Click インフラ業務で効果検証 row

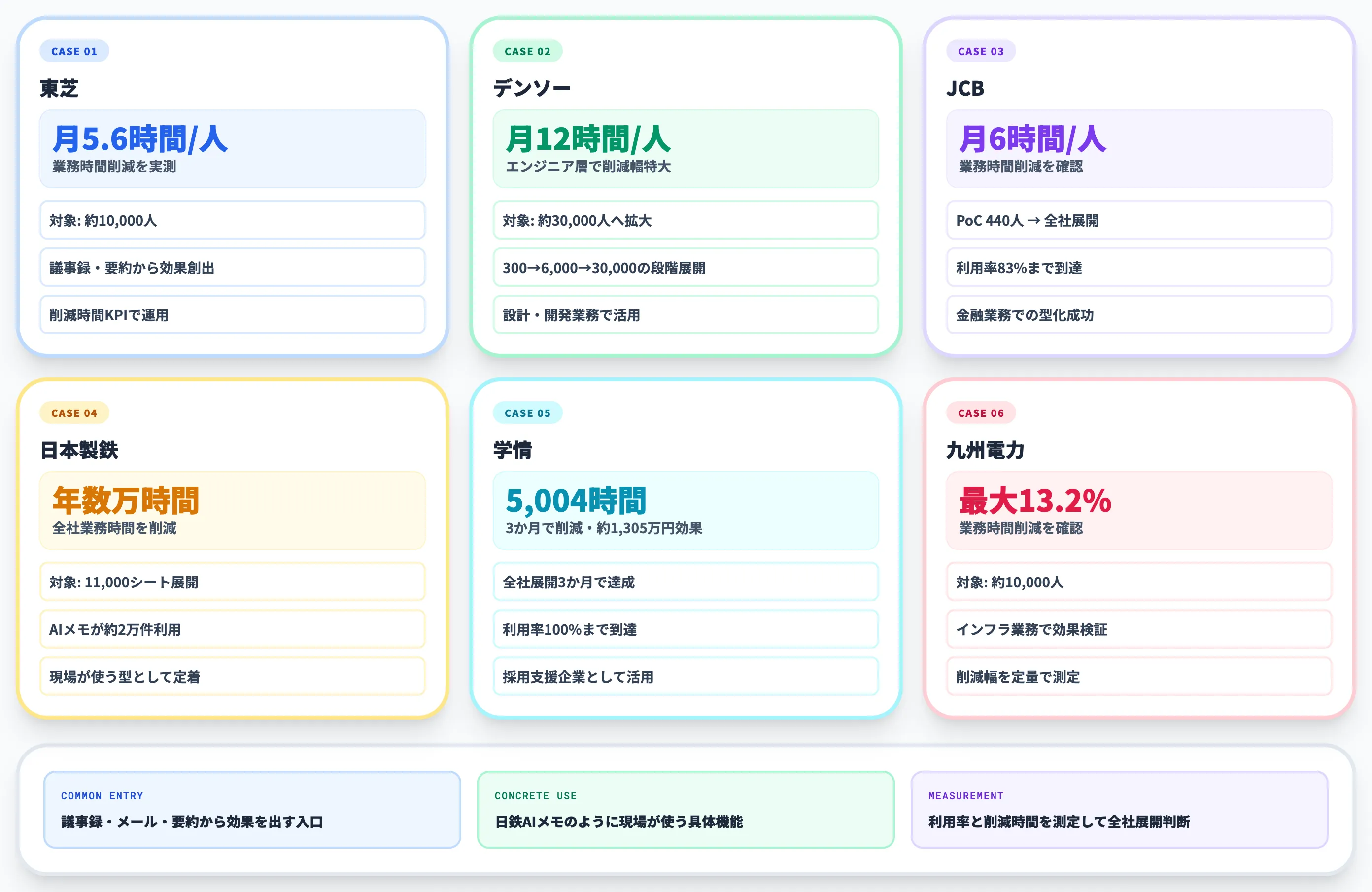[1139, 629]
